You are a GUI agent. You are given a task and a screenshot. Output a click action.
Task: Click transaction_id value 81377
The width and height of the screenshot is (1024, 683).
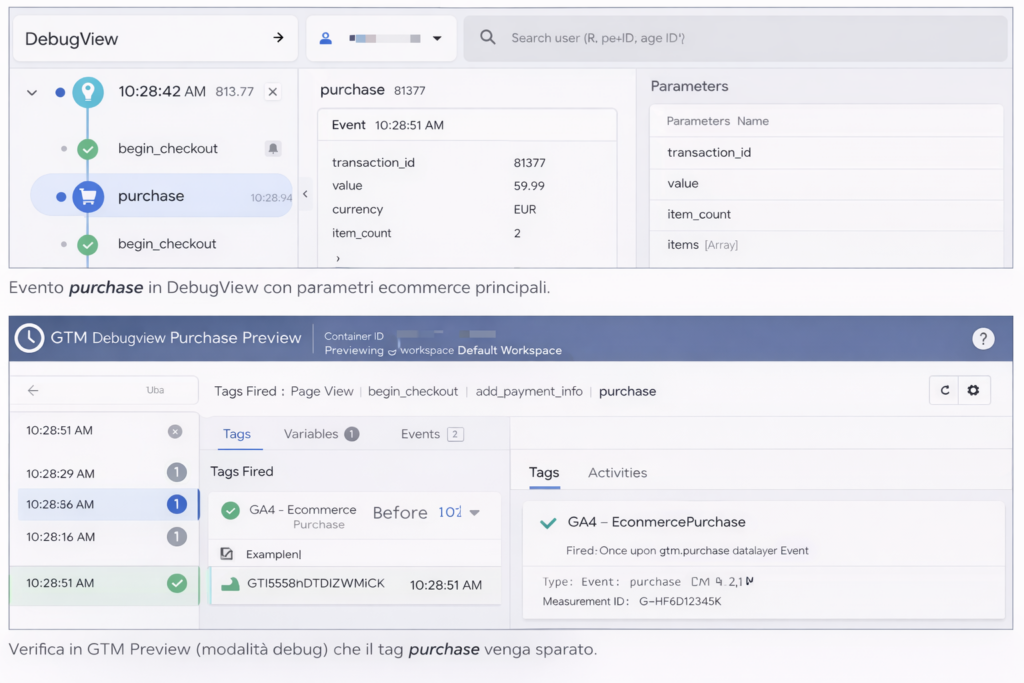(x=529, y=163)
